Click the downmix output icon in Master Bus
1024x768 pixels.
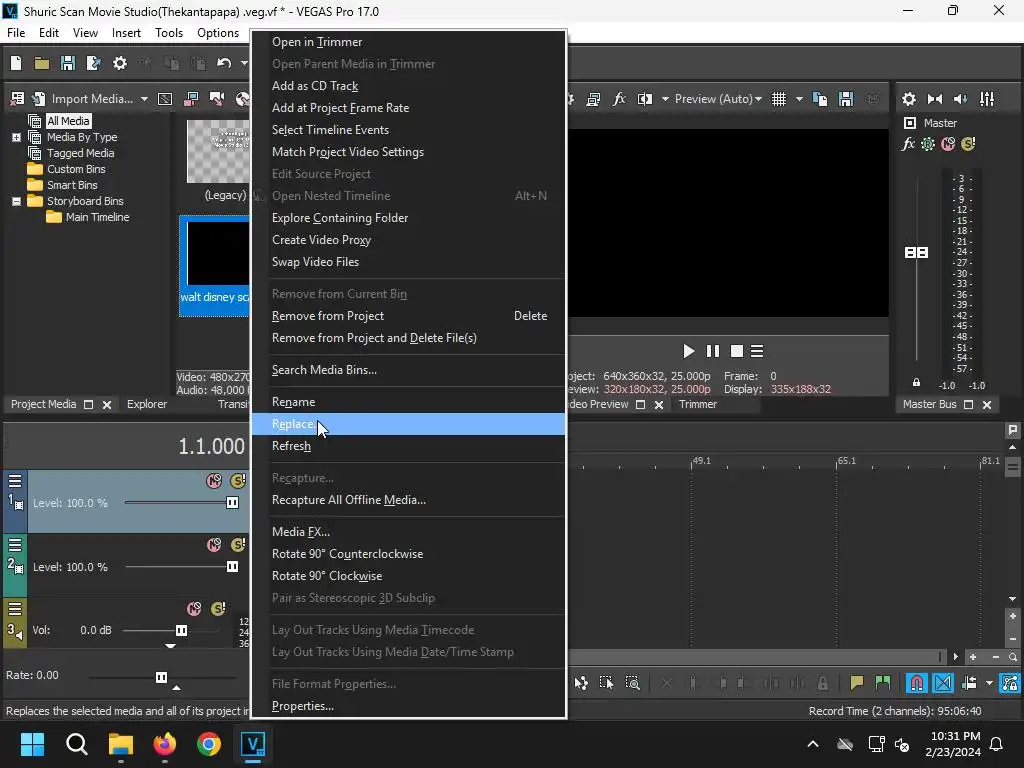[x=935, y=99]
